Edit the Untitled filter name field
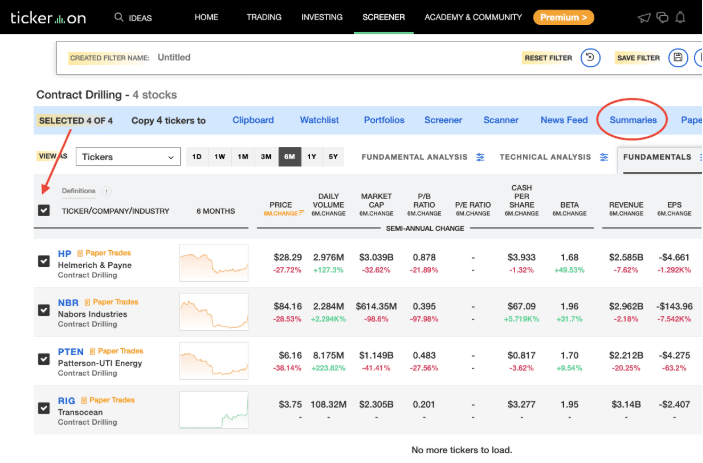Screen dimensions: 703x463 coord(174,57)
